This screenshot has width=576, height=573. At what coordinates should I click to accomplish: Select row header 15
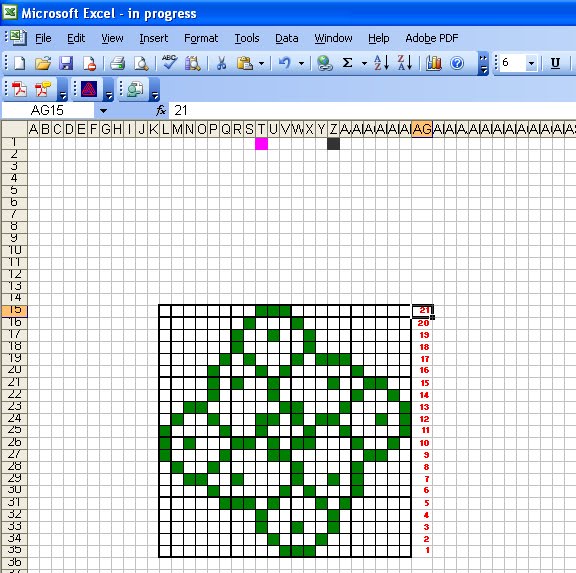[x=14, y=310]
